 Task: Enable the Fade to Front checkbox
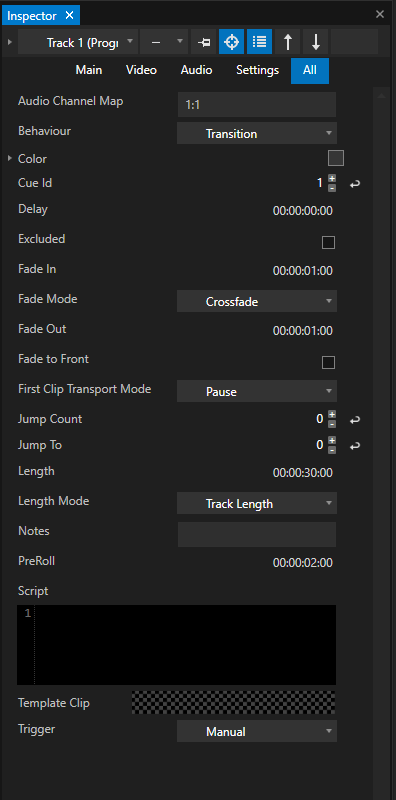click(328, 362)
